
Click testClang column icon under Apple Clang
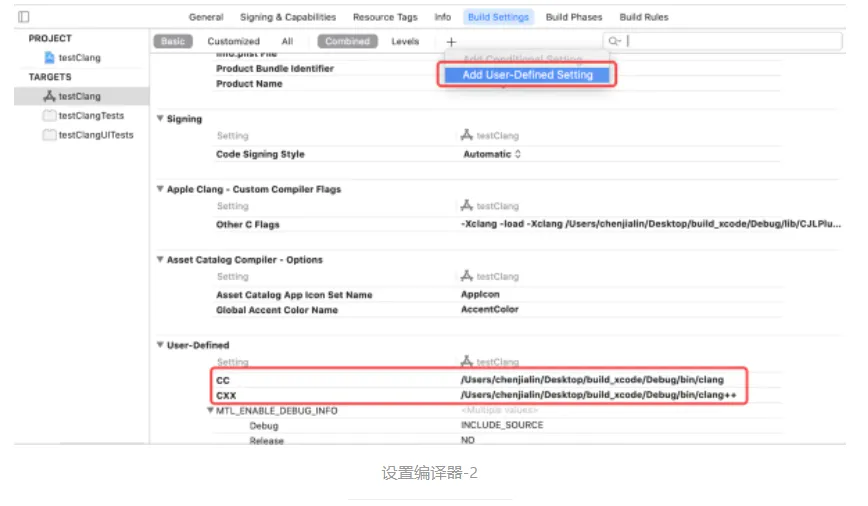467,205
